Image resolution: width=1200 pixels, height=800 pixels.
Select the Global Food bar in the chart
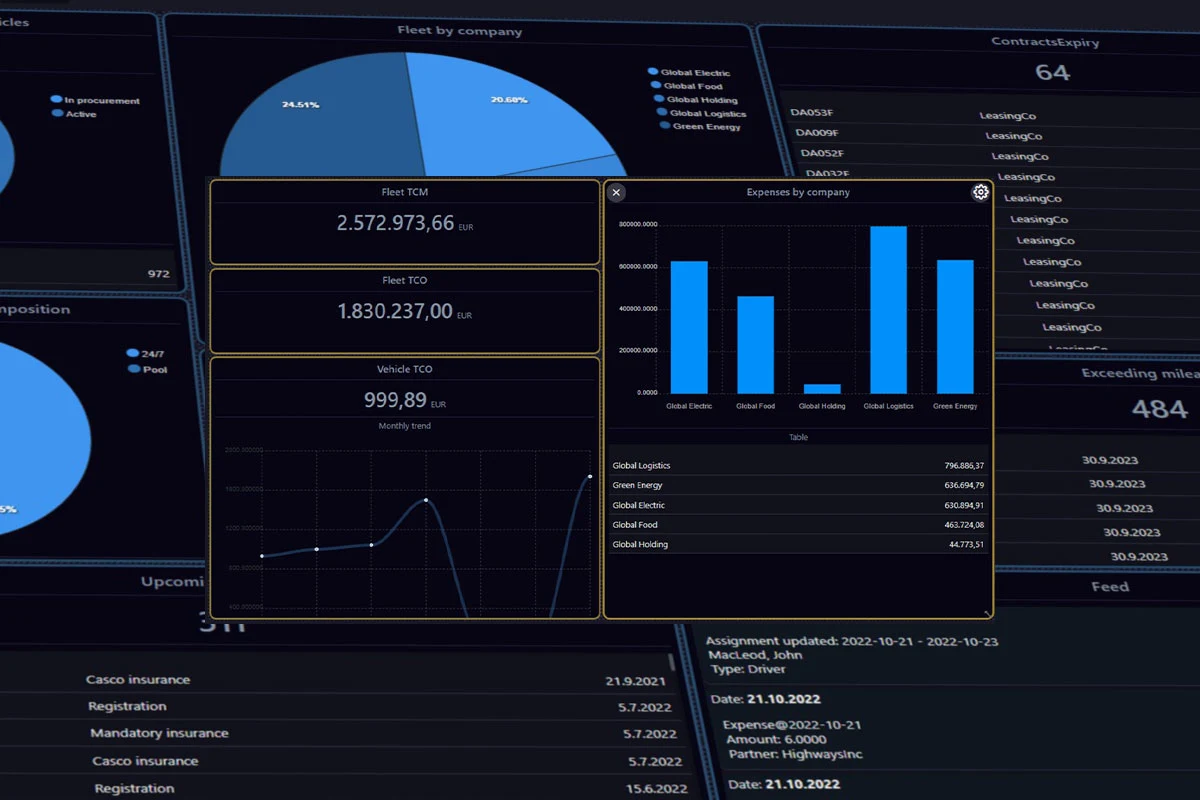coord(755,344)
